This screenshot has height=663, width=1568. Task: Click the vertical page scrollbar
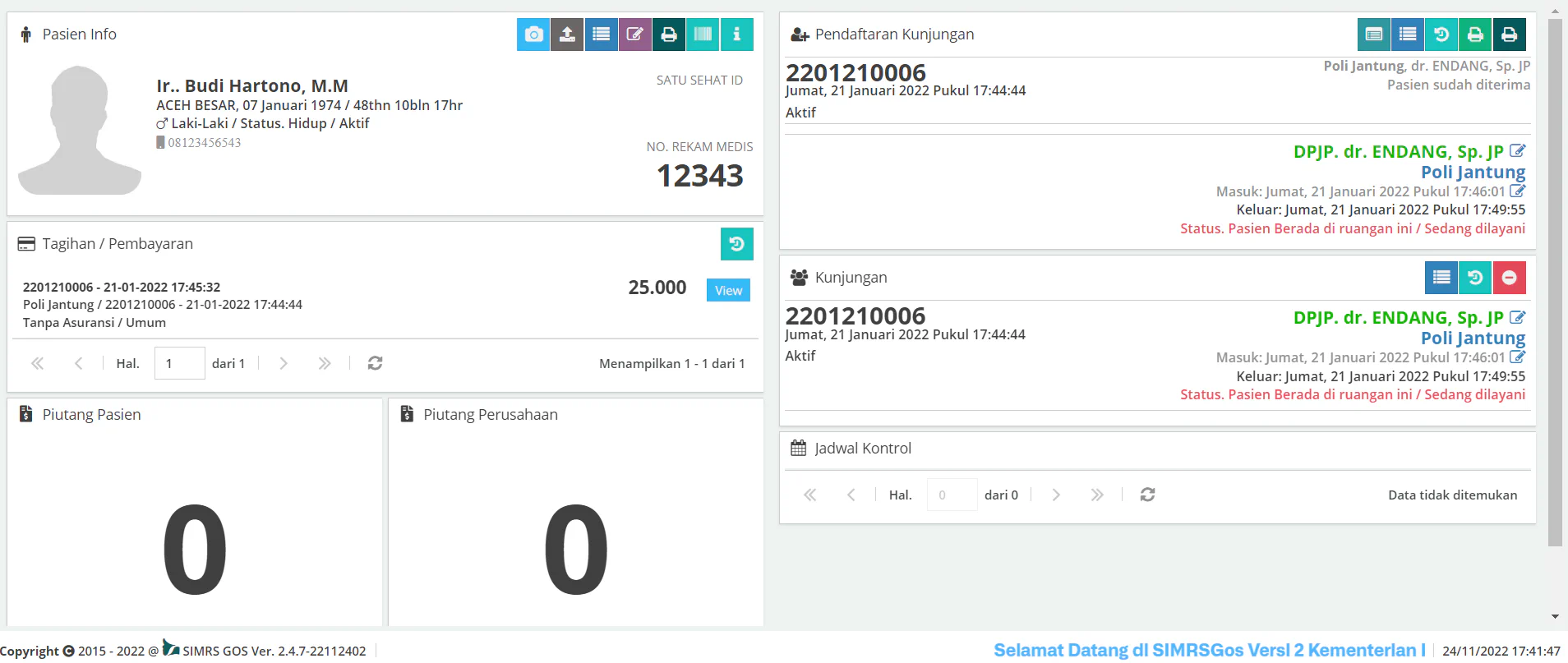coord(1555,283)
